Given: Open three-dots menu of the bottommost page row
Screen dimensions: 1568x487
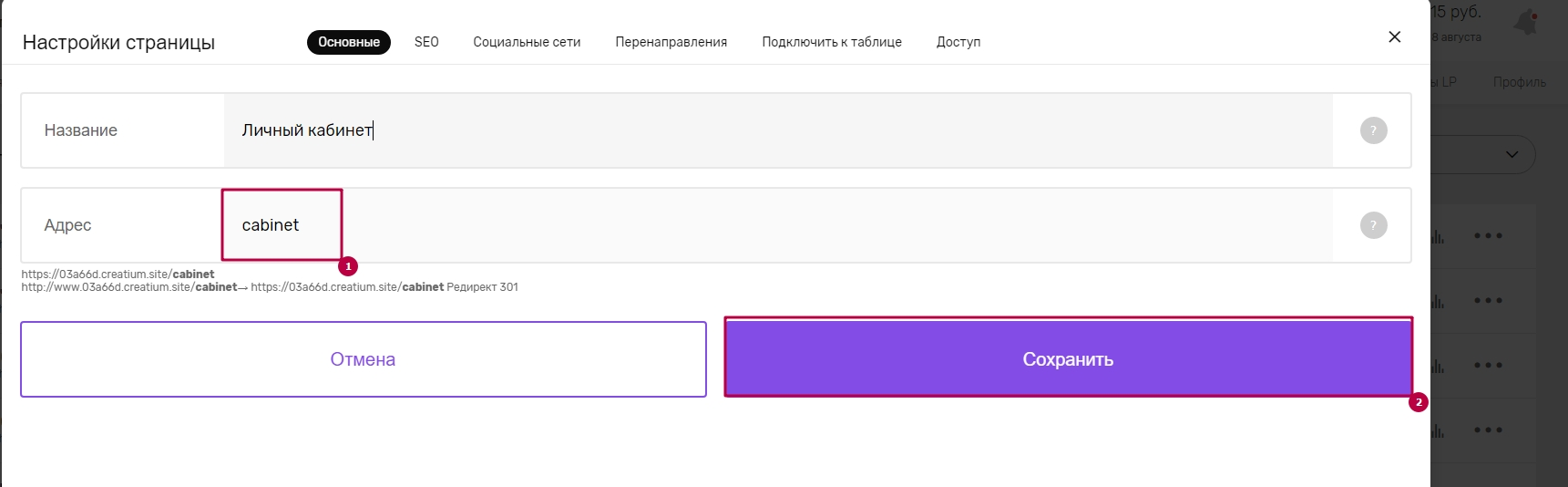Looking at the screenshot, I should pyautogui.click(x=1488, y=430).
